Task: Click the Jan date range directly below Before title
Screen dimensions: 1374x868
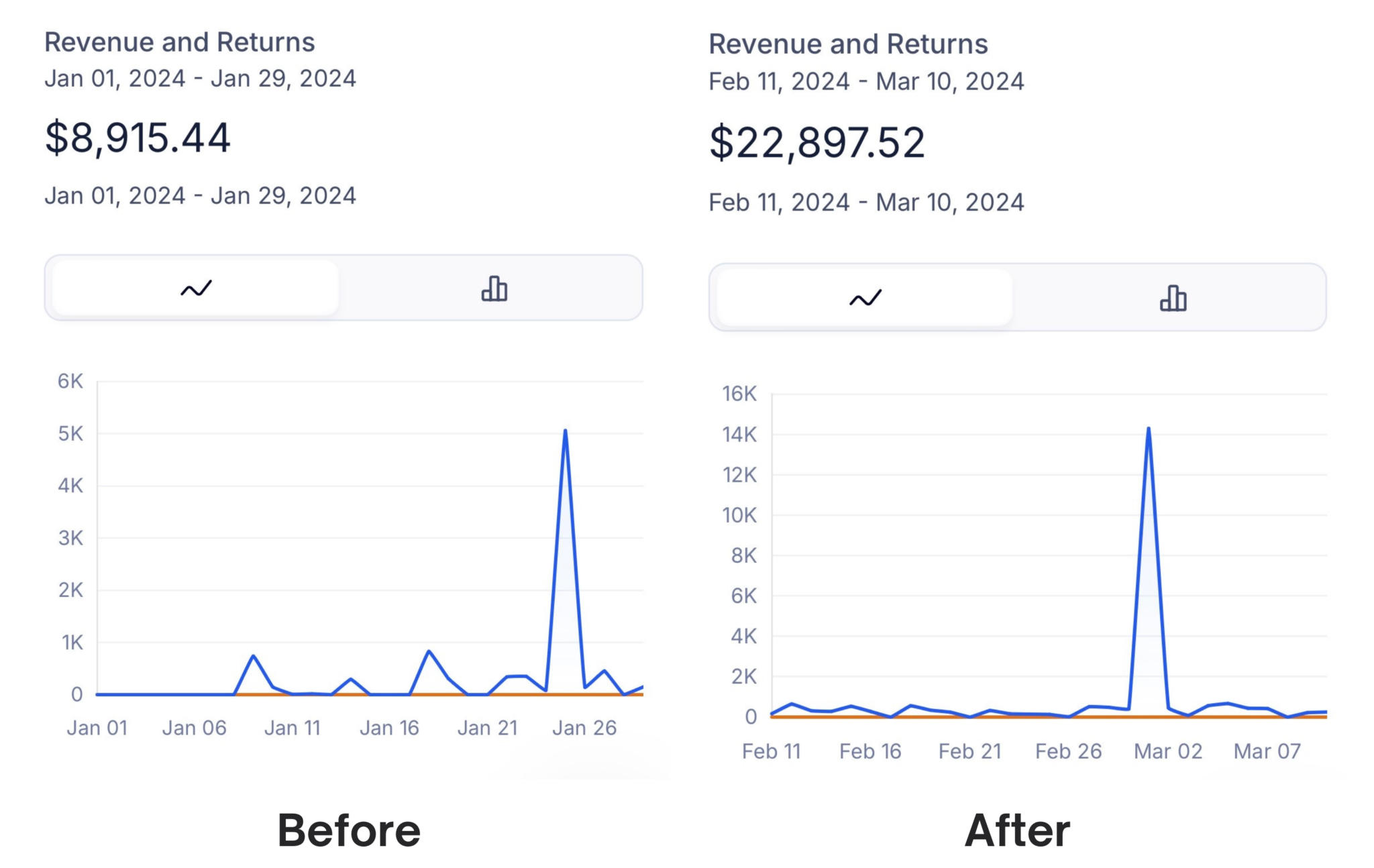Action: click(x=200, y=78)
